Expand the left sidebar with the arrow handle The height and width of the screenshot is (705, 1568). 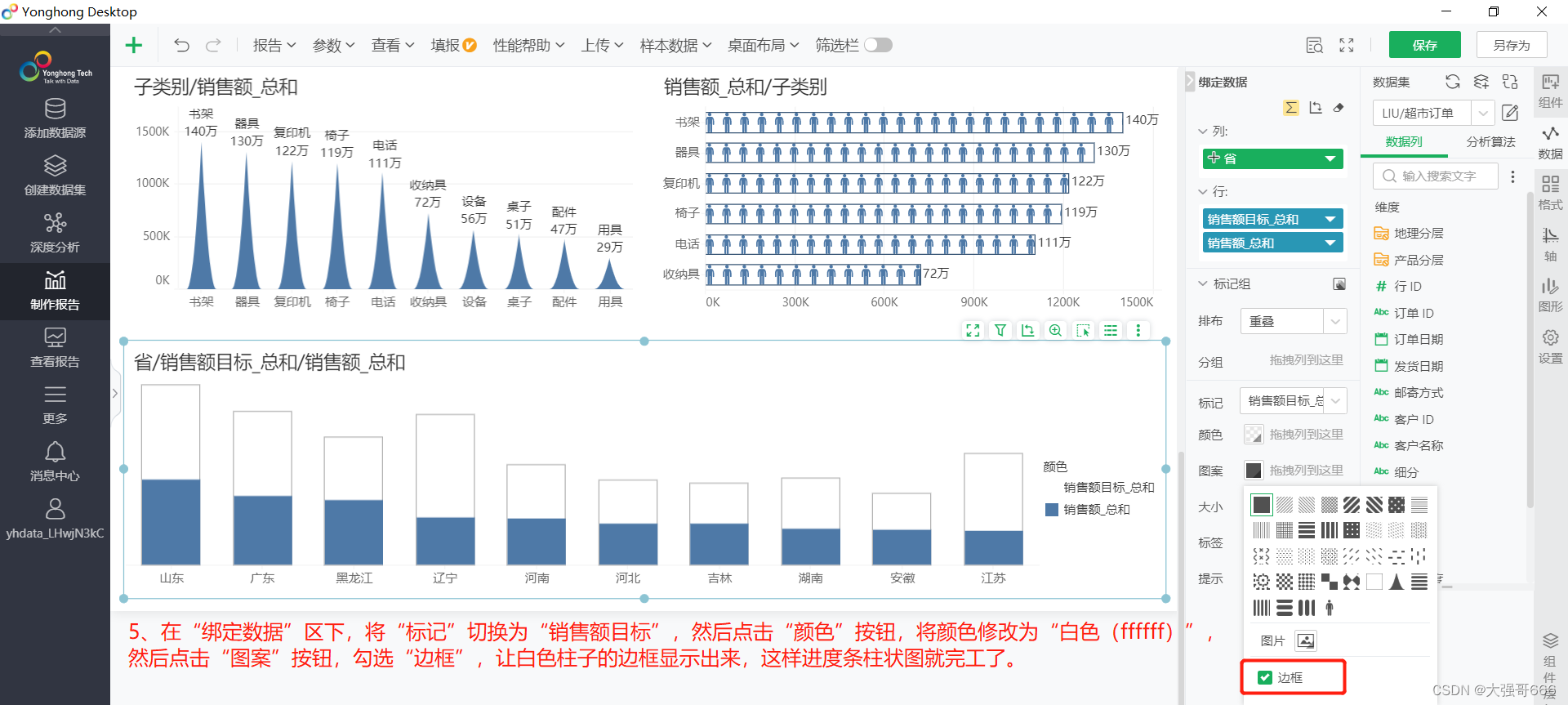(115, 393)
